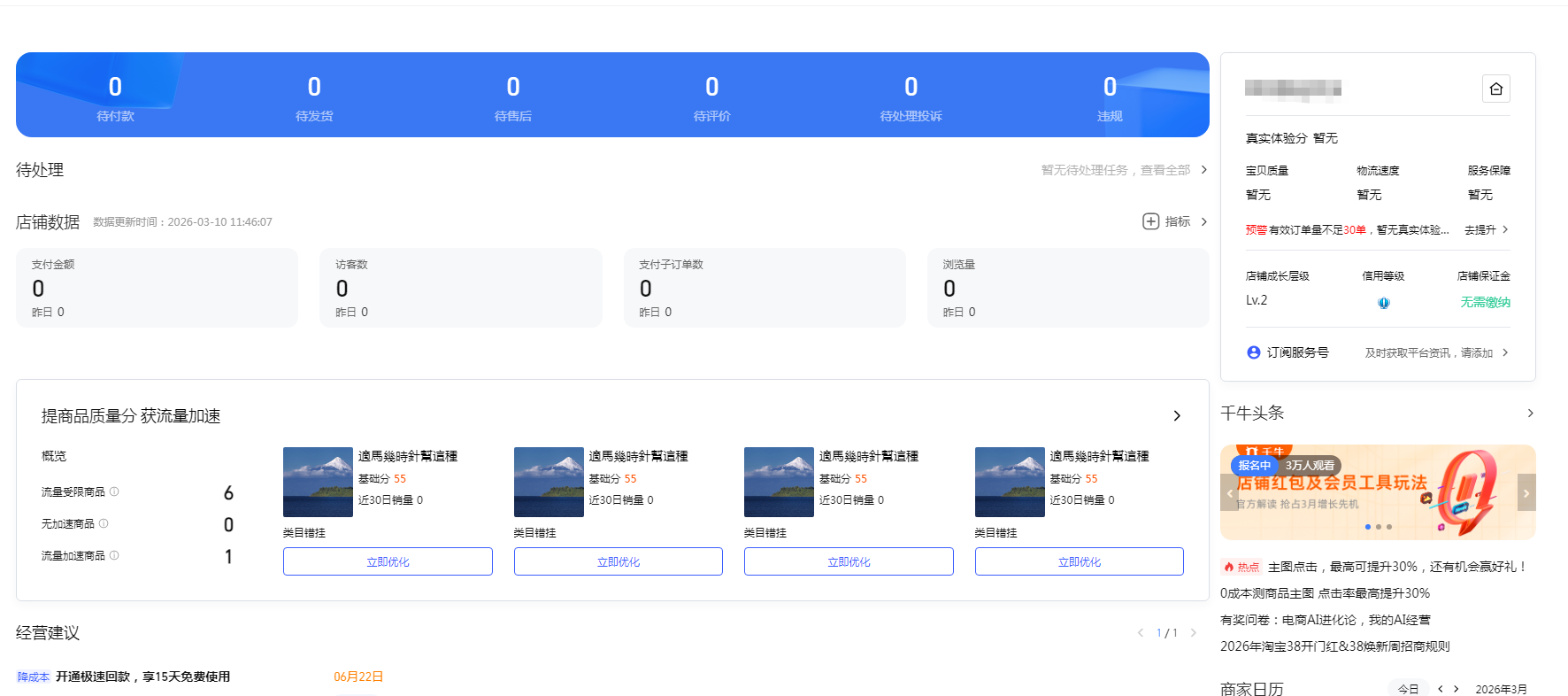Go to next banner slide arrow
This screenshot has width=1568, height=696.
coord(1526,493)
